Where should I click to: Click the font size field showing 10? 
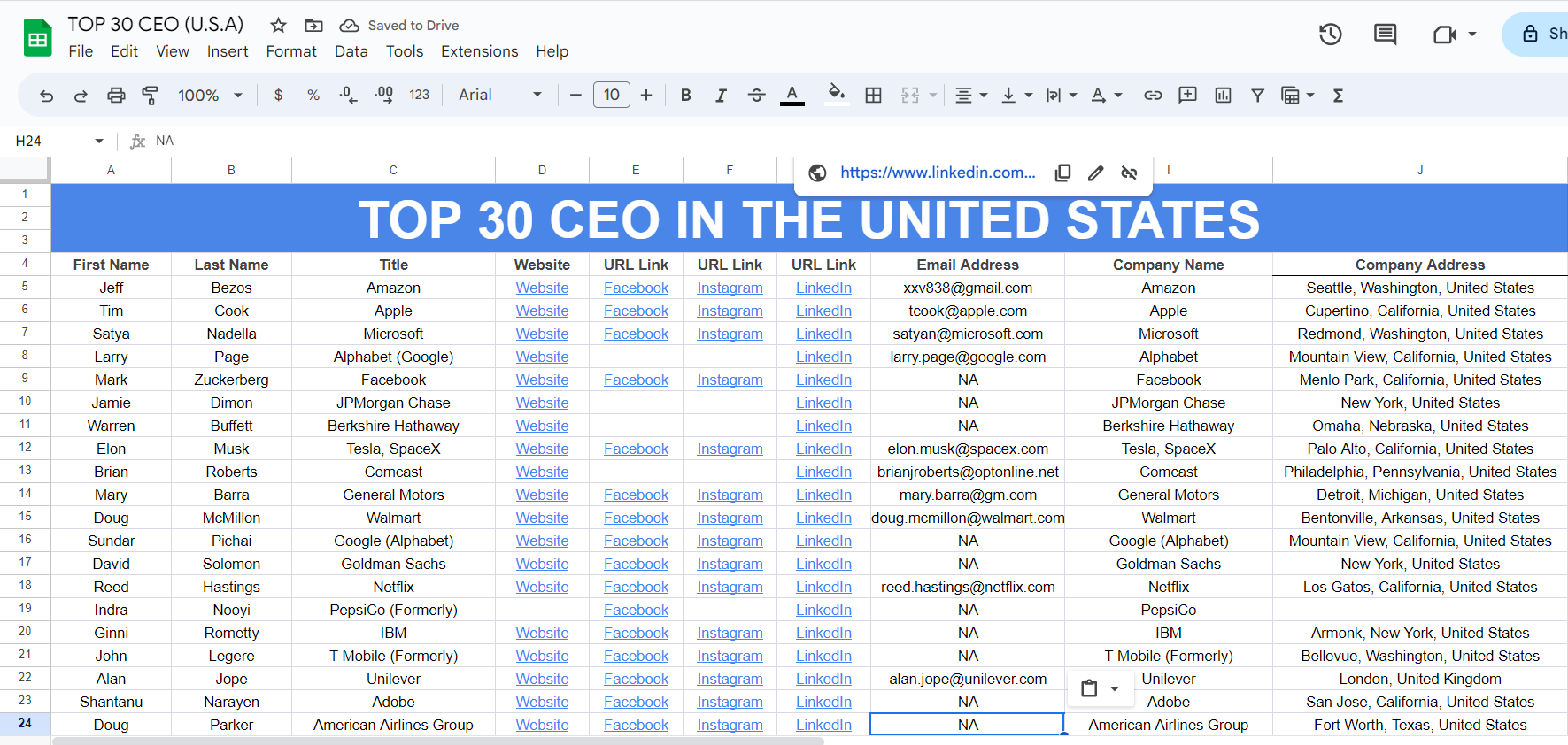pos(612,95)
